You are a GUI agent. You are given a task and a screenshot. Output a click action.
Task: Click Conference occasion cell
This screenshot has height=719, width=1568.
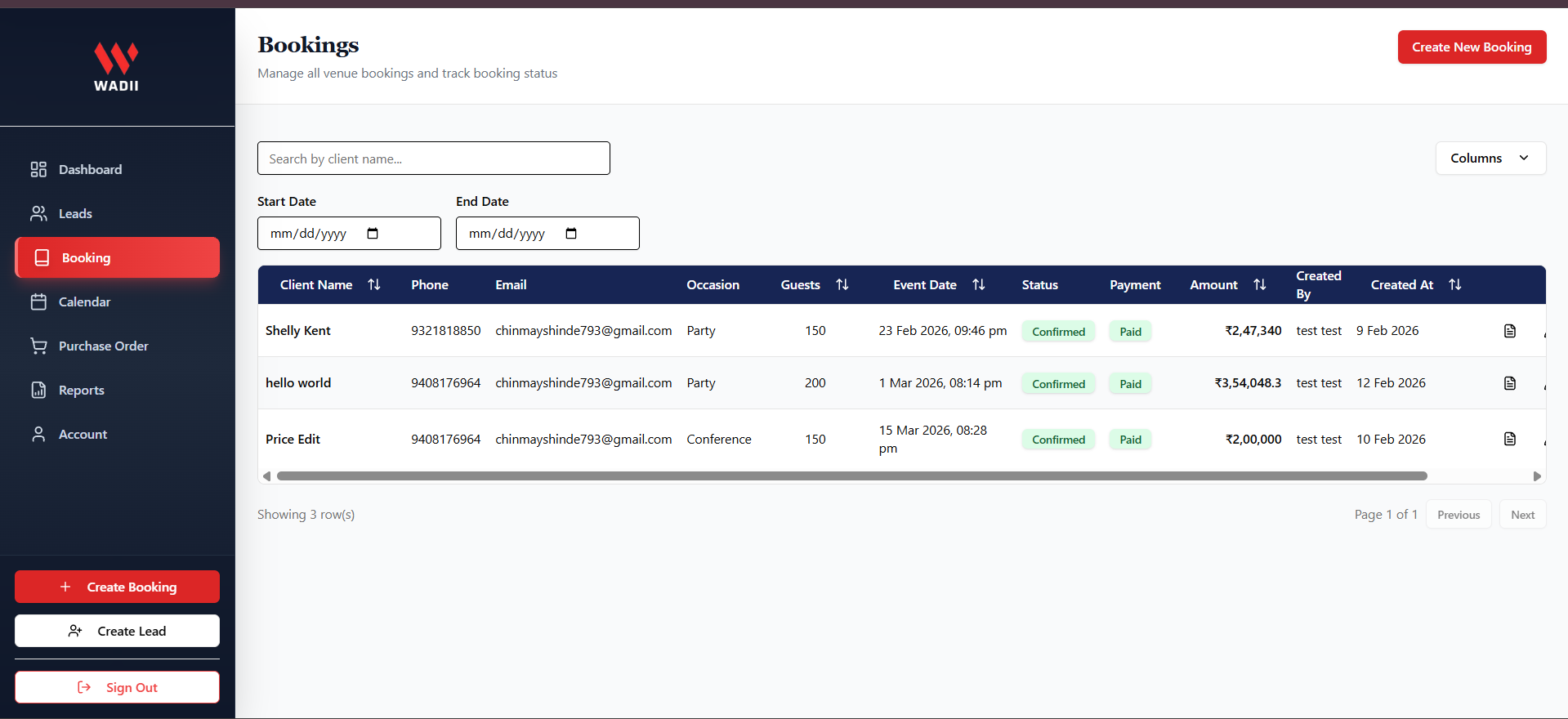tap(719, 439)
